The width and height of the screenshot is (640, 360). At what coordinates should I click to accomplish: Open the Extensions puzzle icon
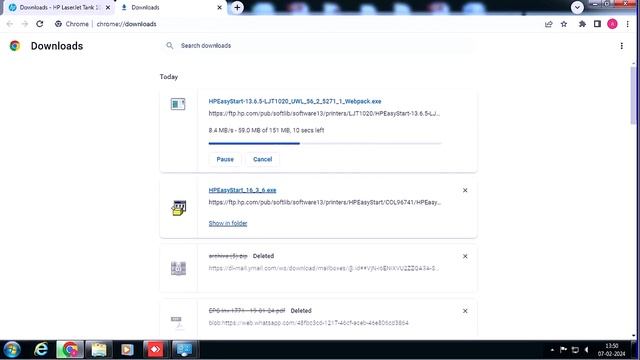pos(582,24)
